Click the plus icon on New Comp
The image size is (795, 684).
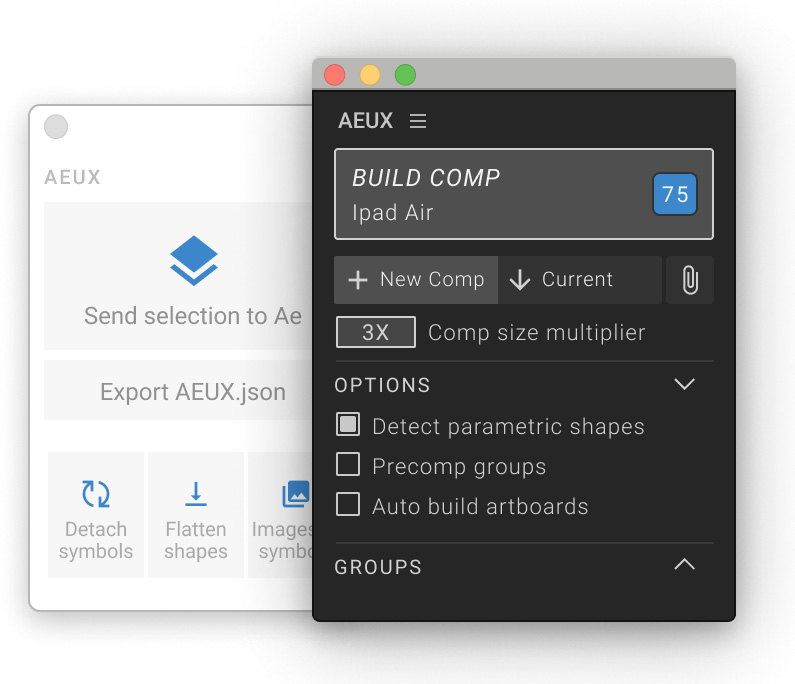click(358, 280)
